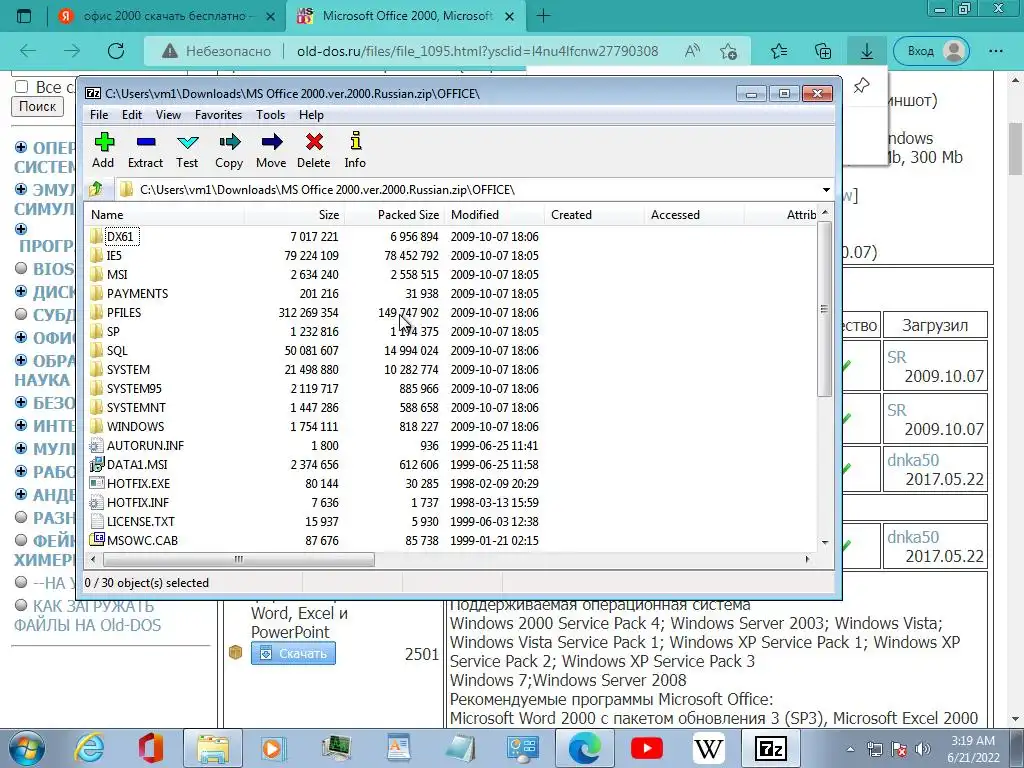This screenshot has height=768, width=1024.
Task: Open the Favorites menu in 7-Zip
Action: click(219, 115)
